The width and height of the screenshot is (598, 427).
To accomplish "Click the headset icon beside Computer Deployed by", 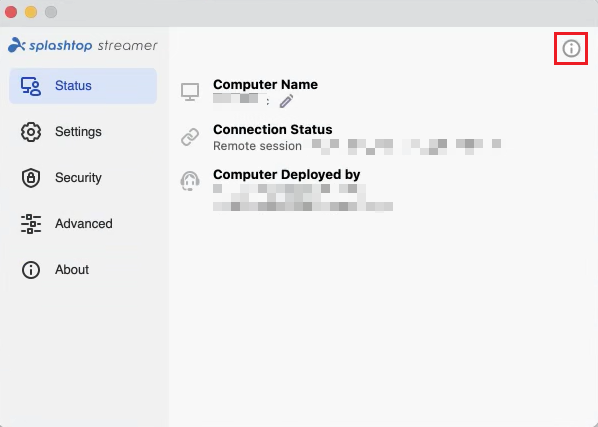I will pyautogui.click(x=190, y=181).
